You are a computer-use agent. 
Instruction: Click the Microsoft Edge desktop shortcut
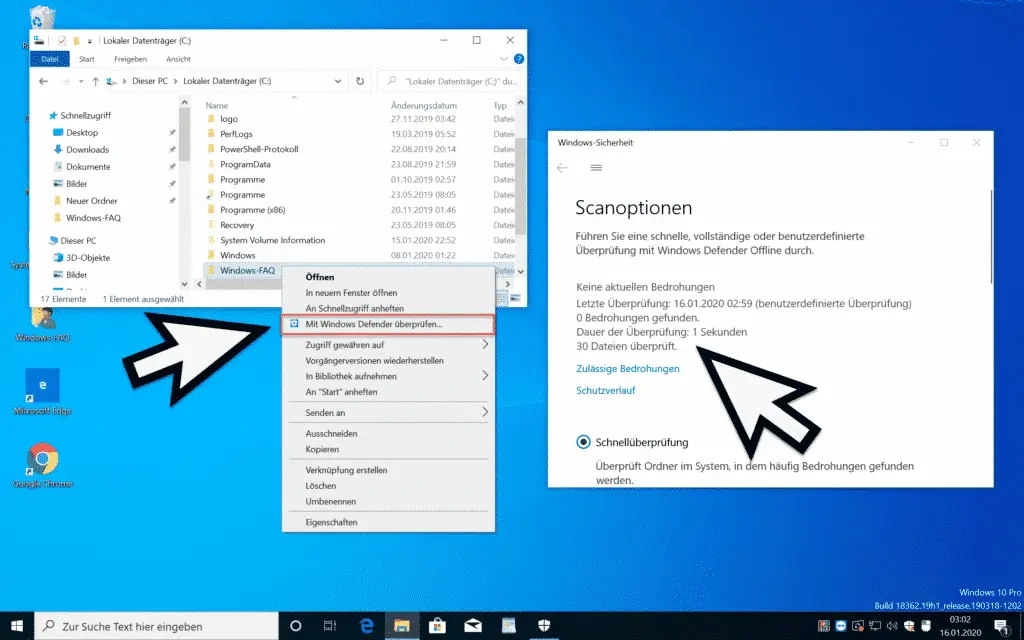(x=42, y=392)
